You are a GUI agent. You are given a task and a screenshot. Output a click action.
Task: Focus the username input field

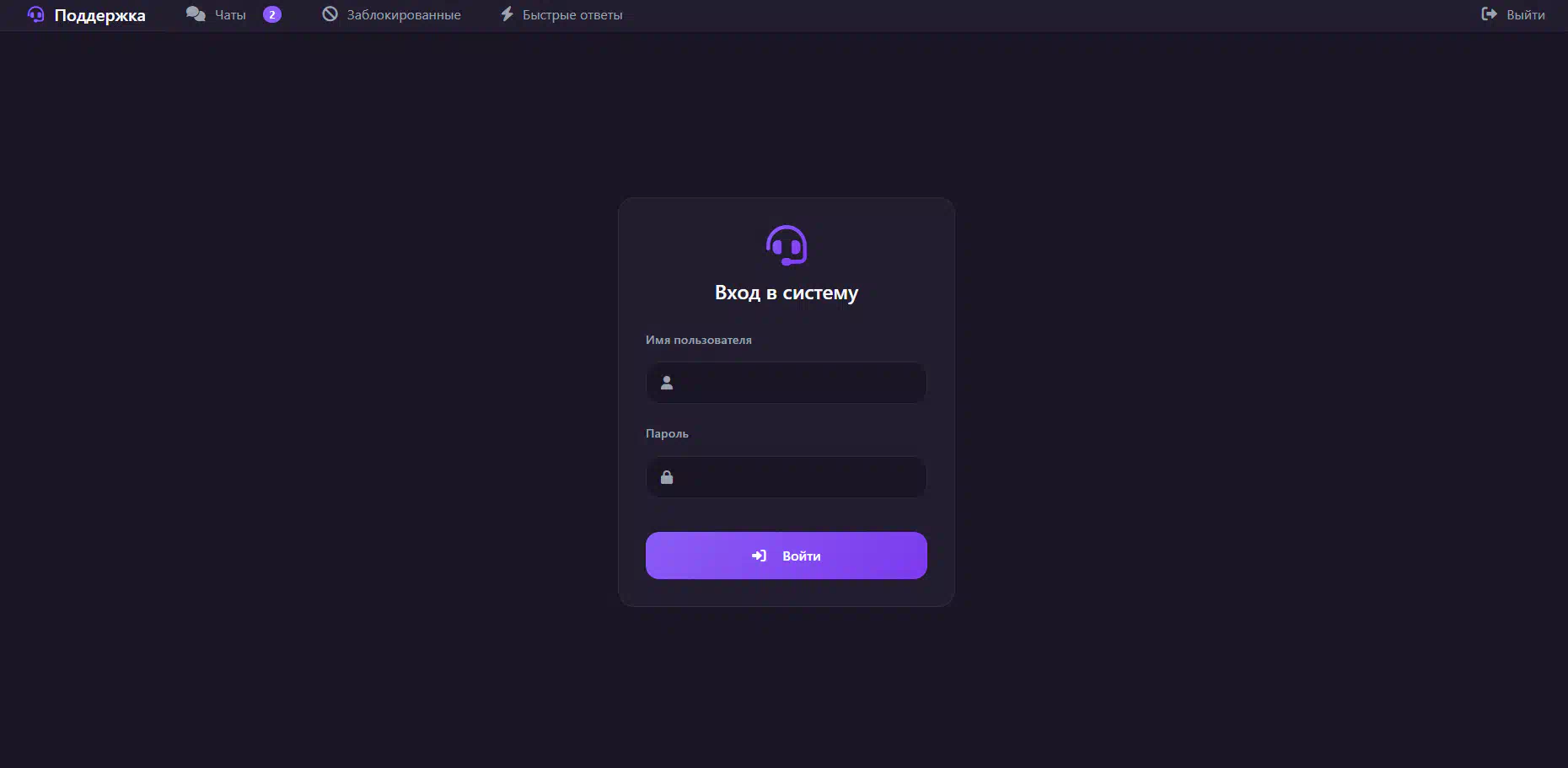(787, 383)
